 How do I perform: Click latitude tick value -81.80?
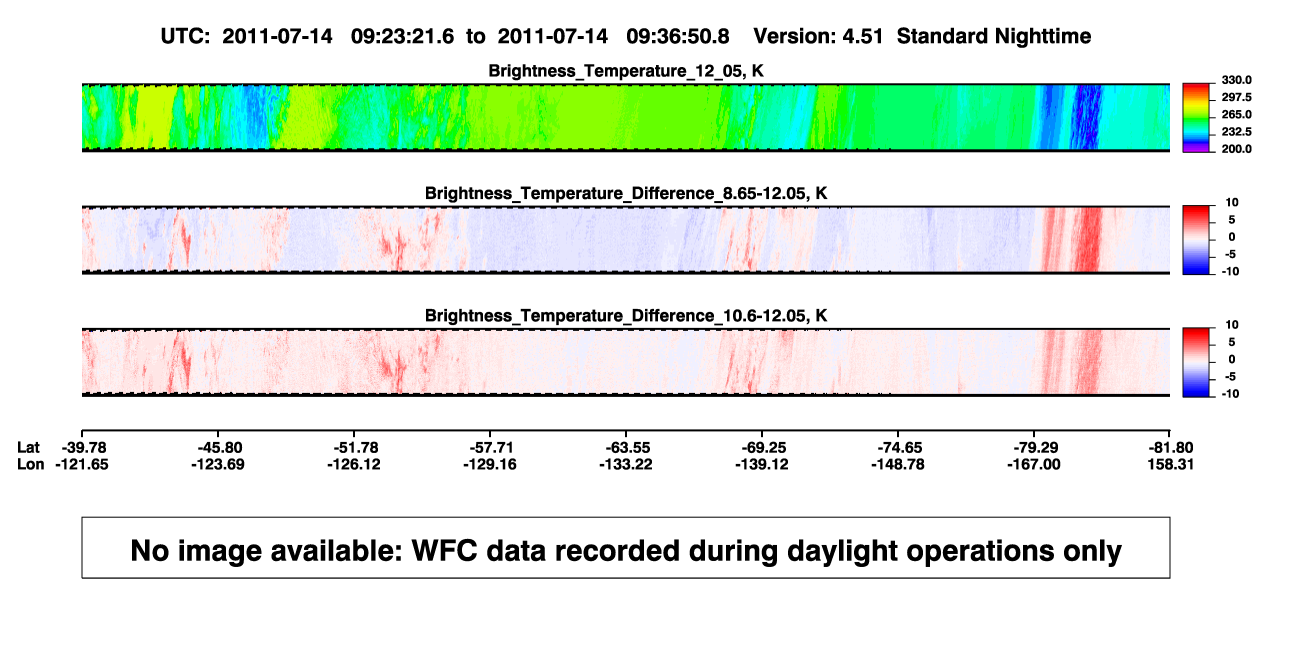(1171, 446)
